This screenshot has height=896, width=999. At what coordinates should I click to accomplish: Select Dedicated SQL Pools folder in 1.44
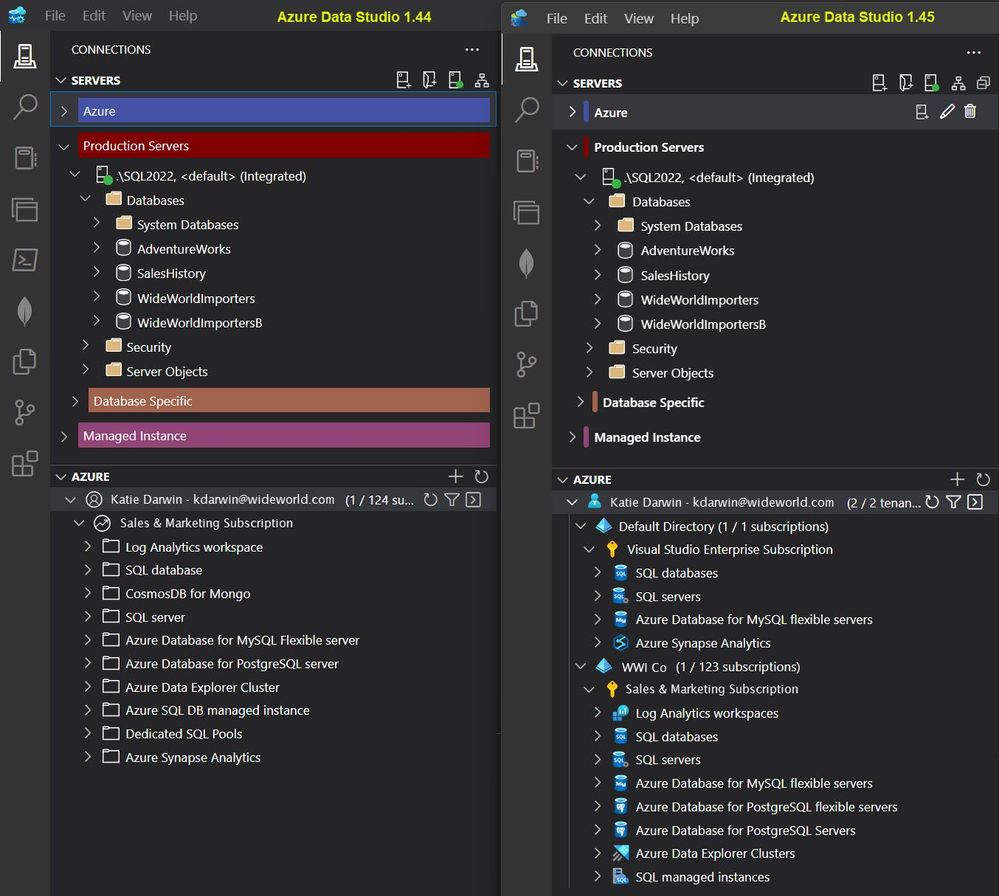click(x=183, y=733)
